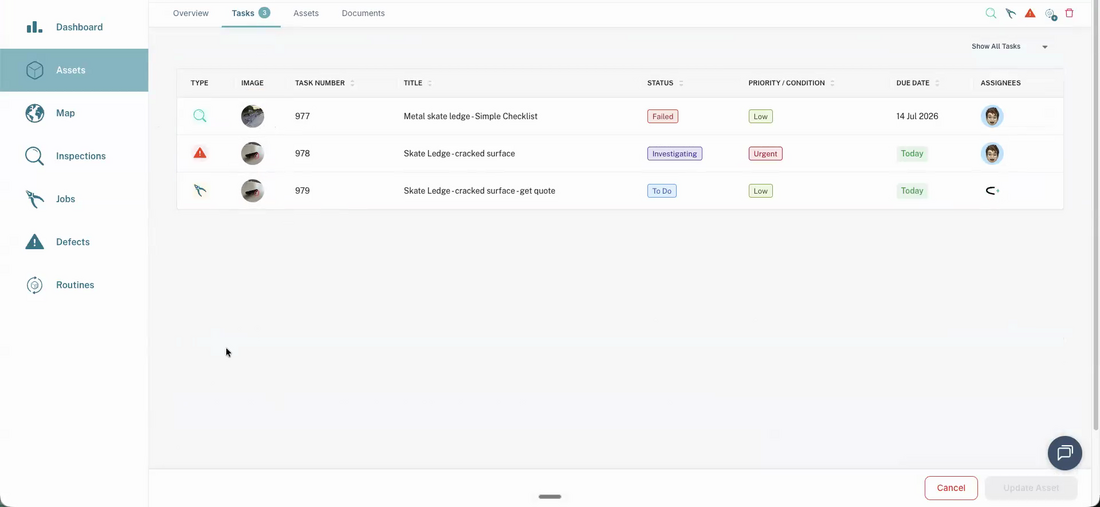Click the Urgent priority badge
Screen dimensions: 1100x507
click(765, 154)
